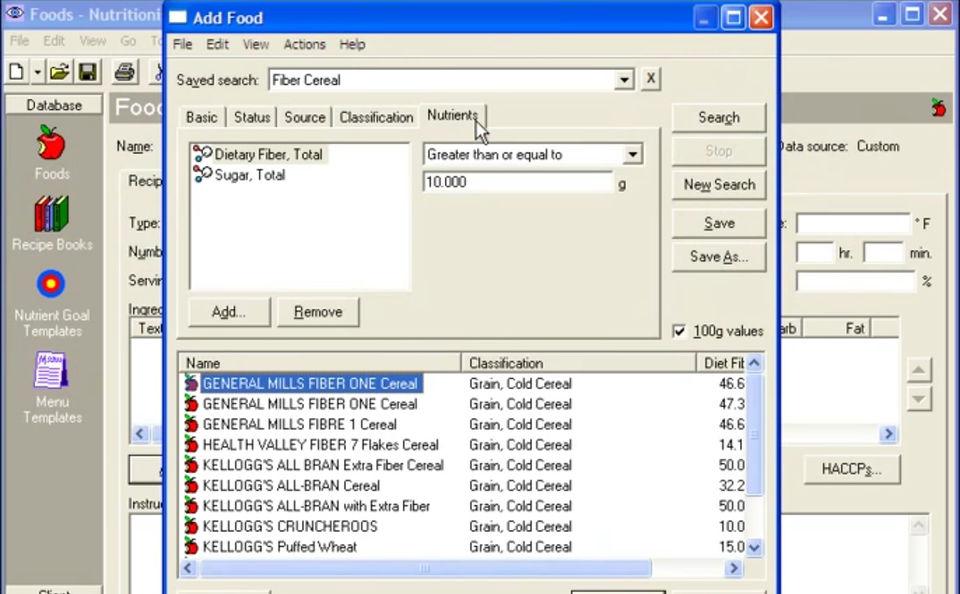Click move down arrow in Foods window
960x594 pixels.
[x=918, y=399]
